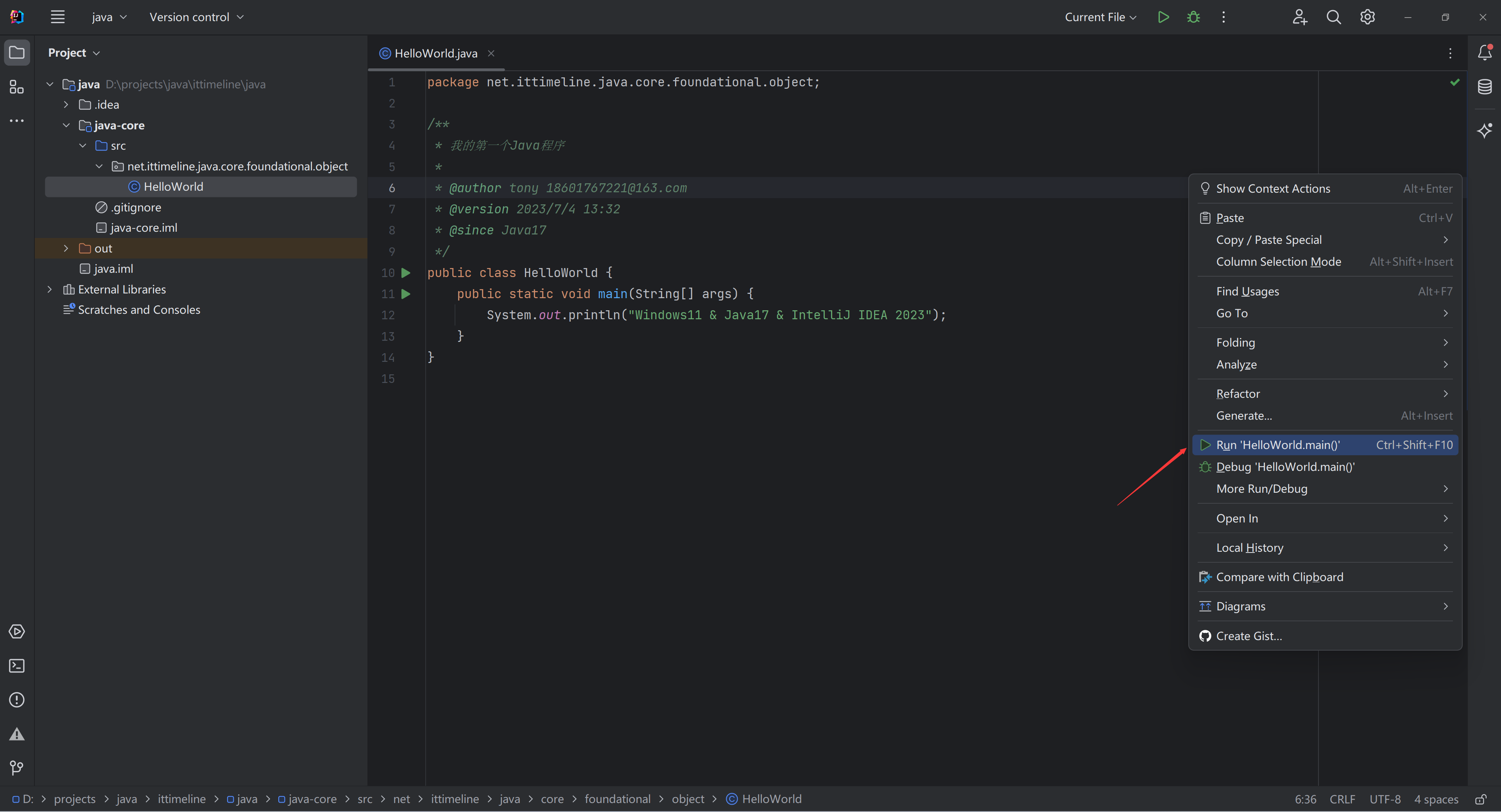
Task: Open the Version control dropdown
Action: 196,17
